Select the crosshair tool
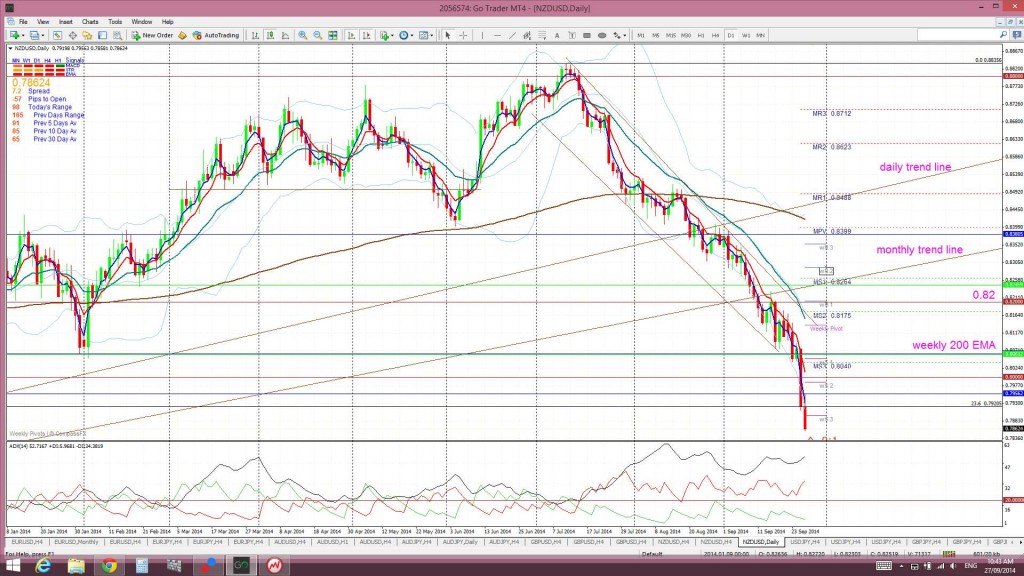This screenshot has width=1024, height=576. [x=464, y=35]
